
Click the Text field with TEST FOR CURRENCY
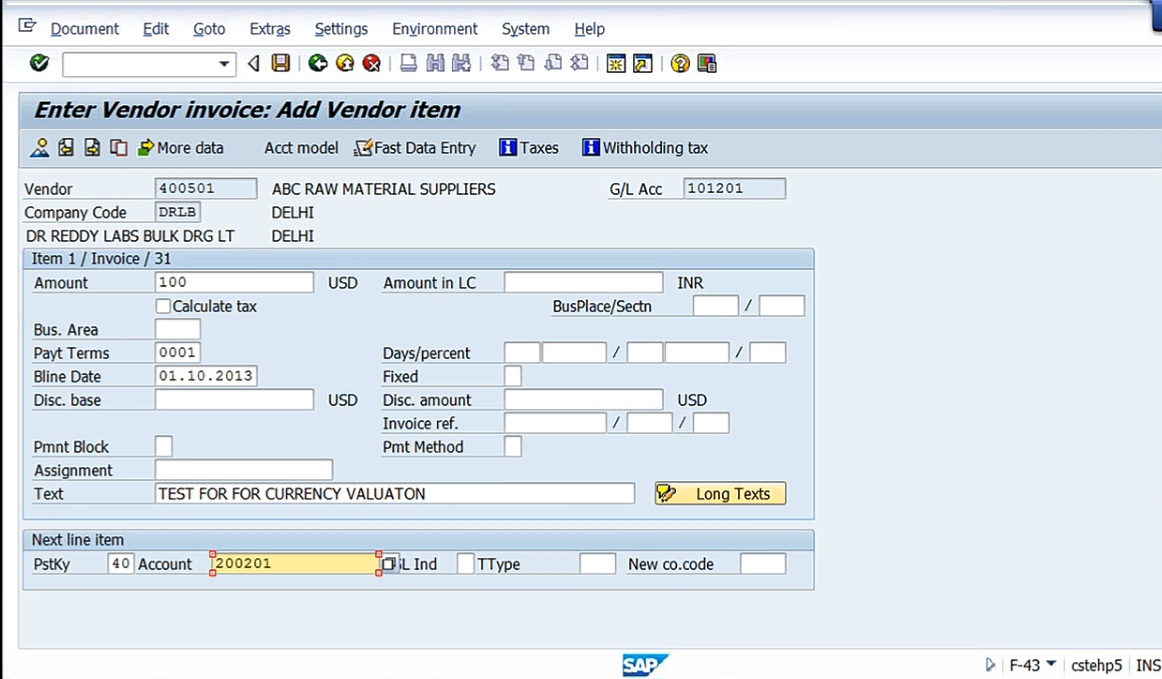pyautogui.click(x=395, y=494)
